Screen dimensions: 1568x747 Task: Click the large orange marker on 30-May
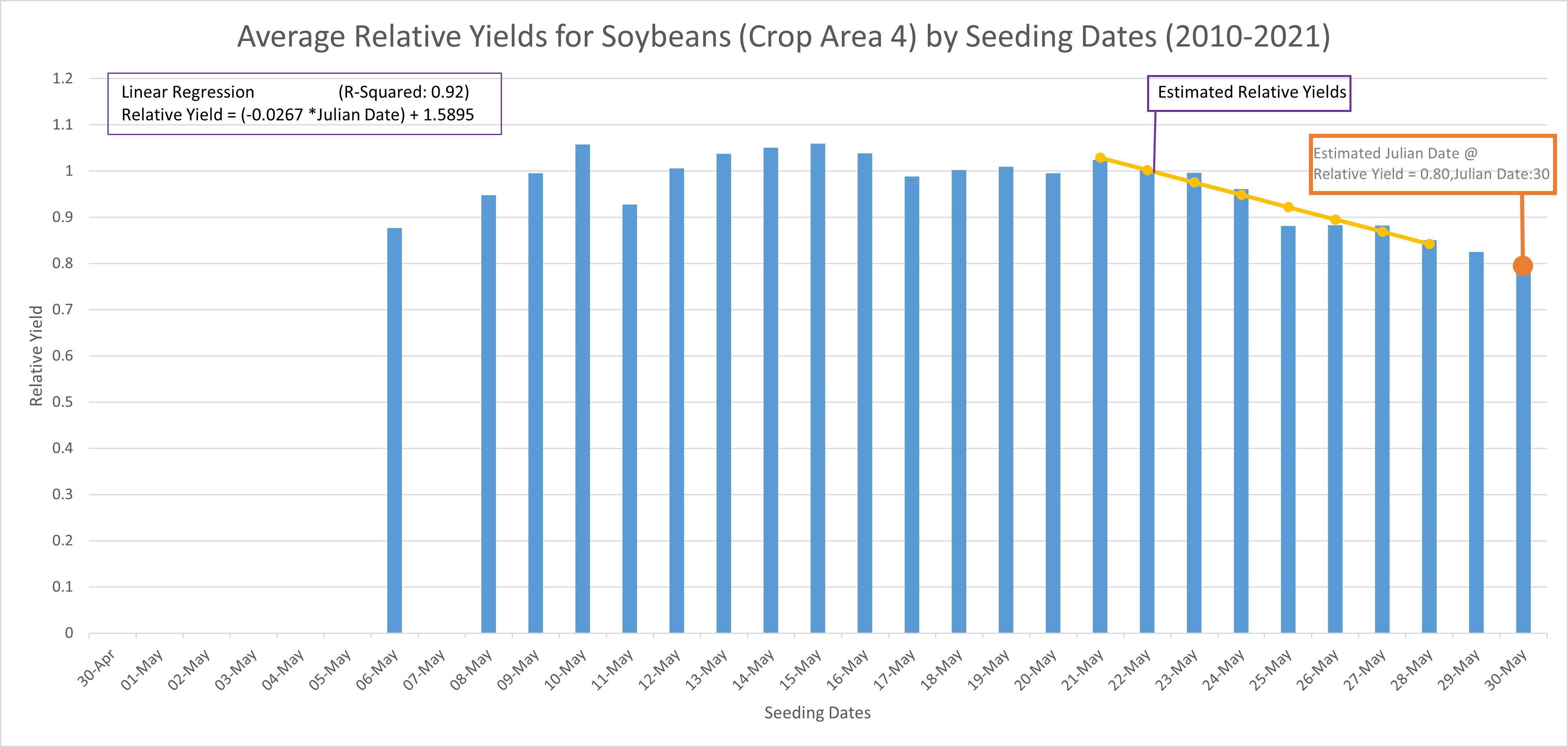(1522, 266)
